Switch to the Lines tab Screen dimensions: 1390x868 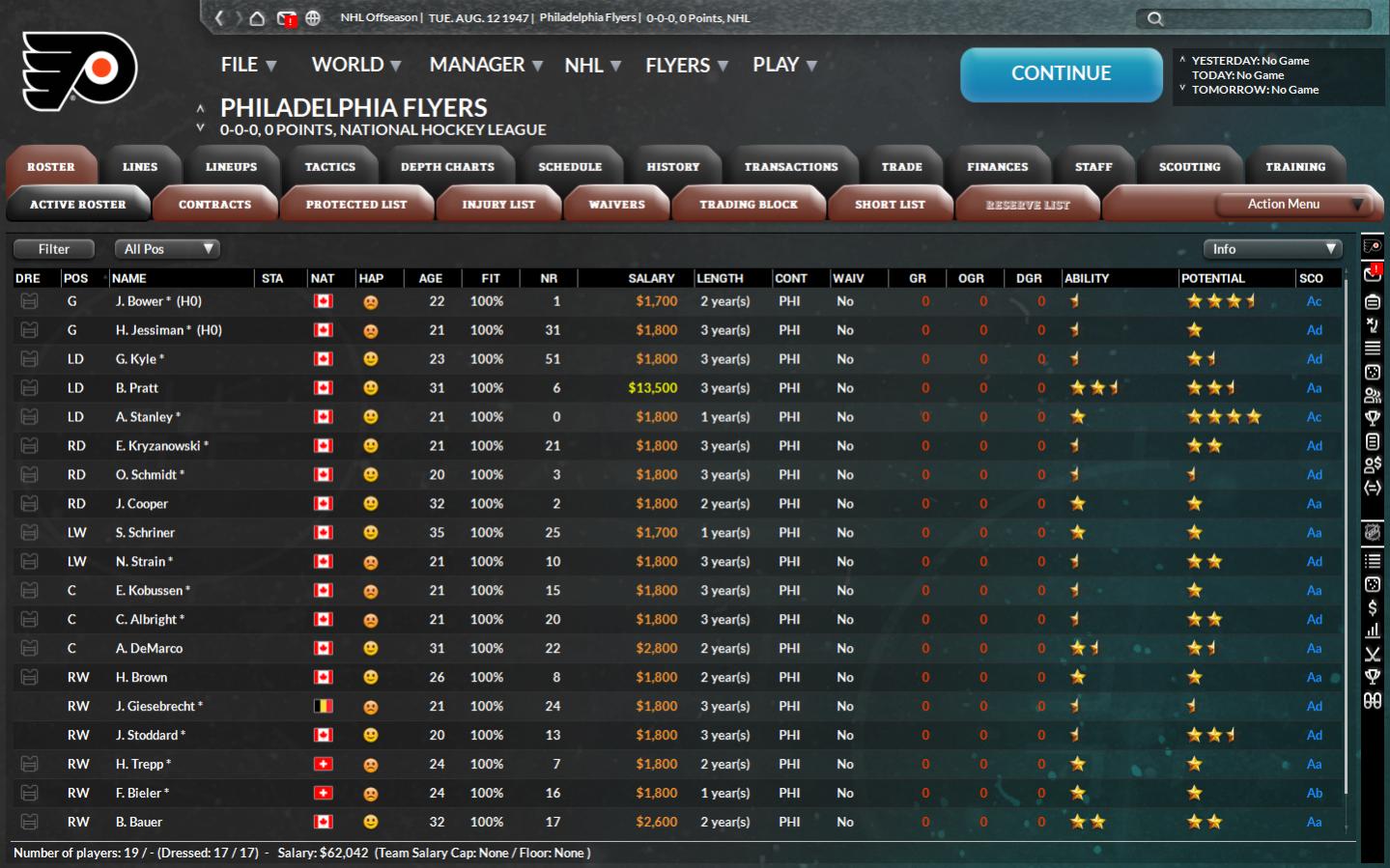tap(140, 167)
